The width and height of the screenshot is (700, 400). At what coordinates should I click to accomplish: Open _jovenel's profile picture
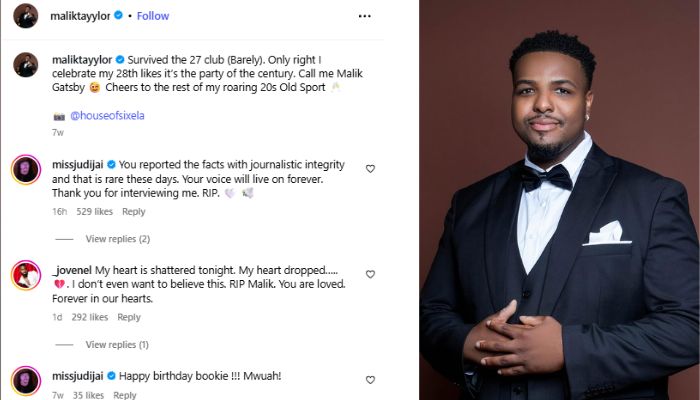pos(26,275)
